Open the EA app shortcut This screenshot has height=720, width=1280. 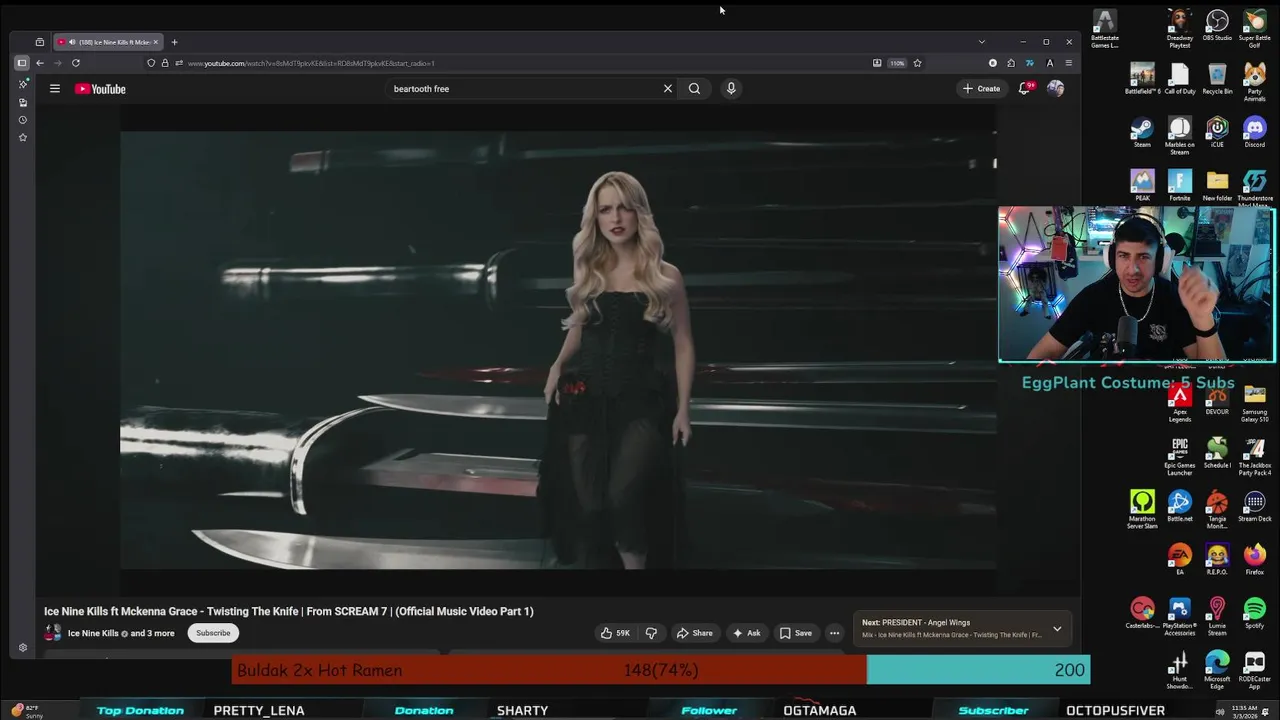(x=1180, y=560)
